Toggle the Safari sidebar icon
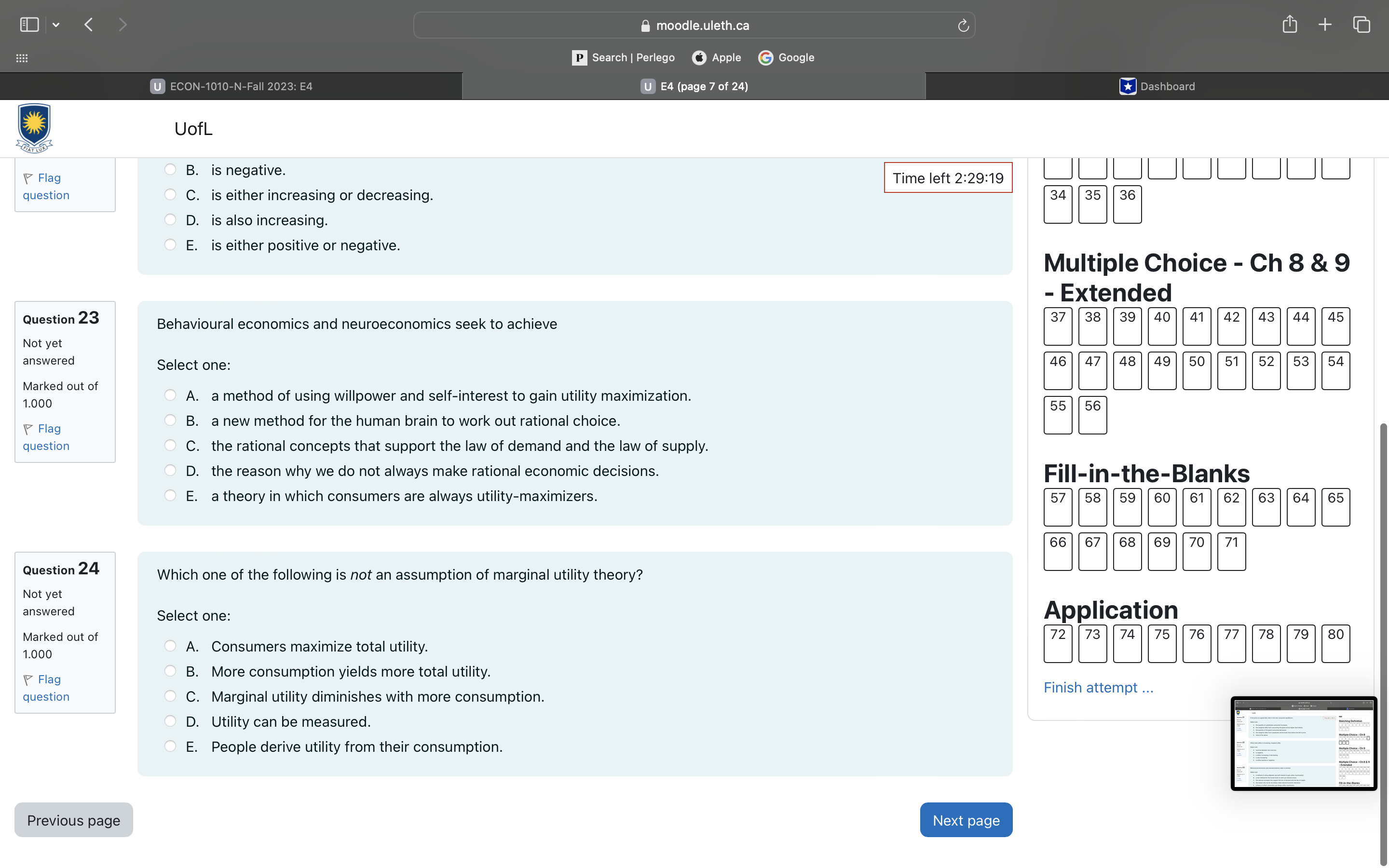Screen dimensions: 1389x868 (29, 25)
